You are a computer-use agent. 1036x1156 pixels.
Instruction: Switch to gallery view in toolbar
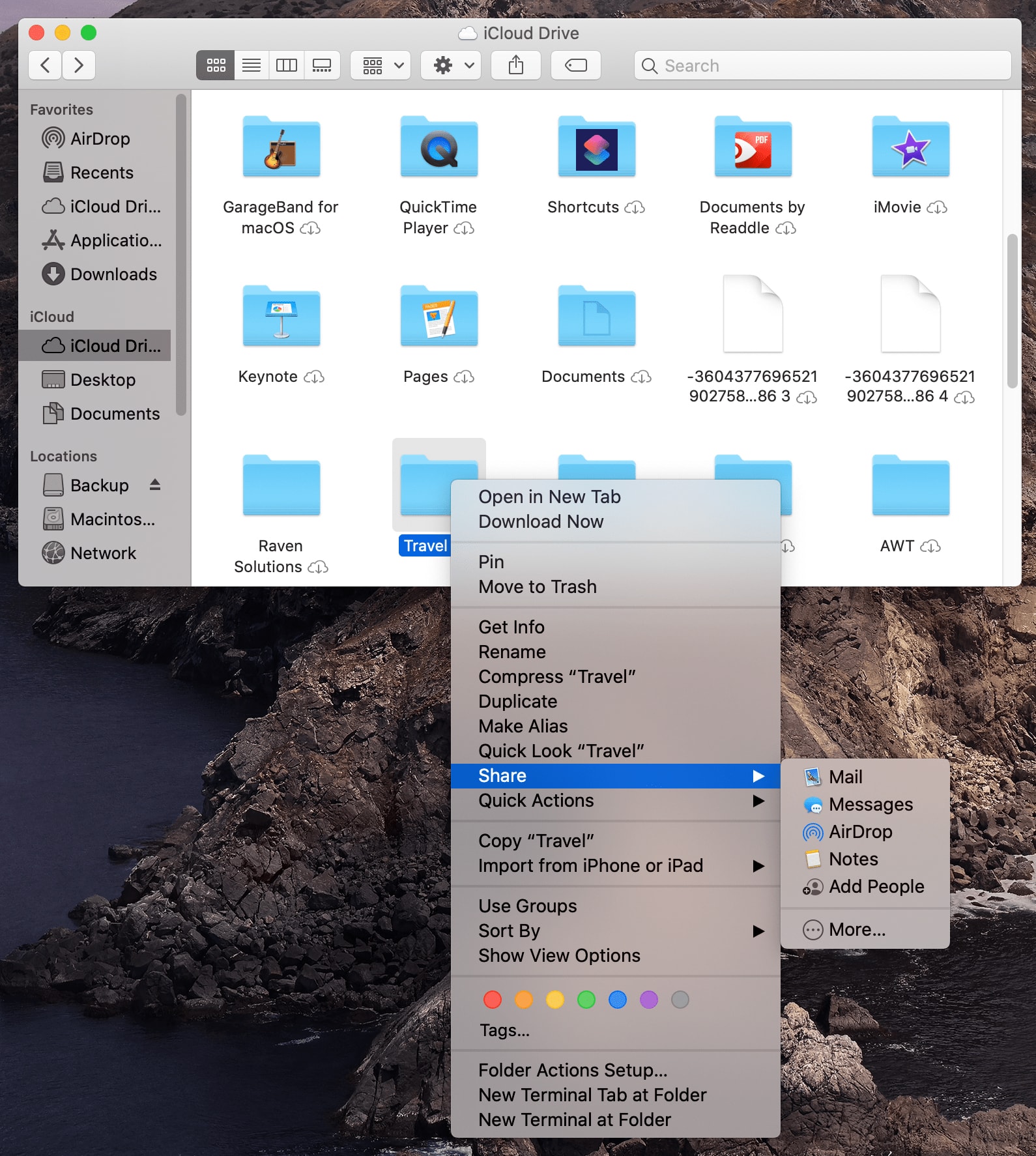[322, 65]
